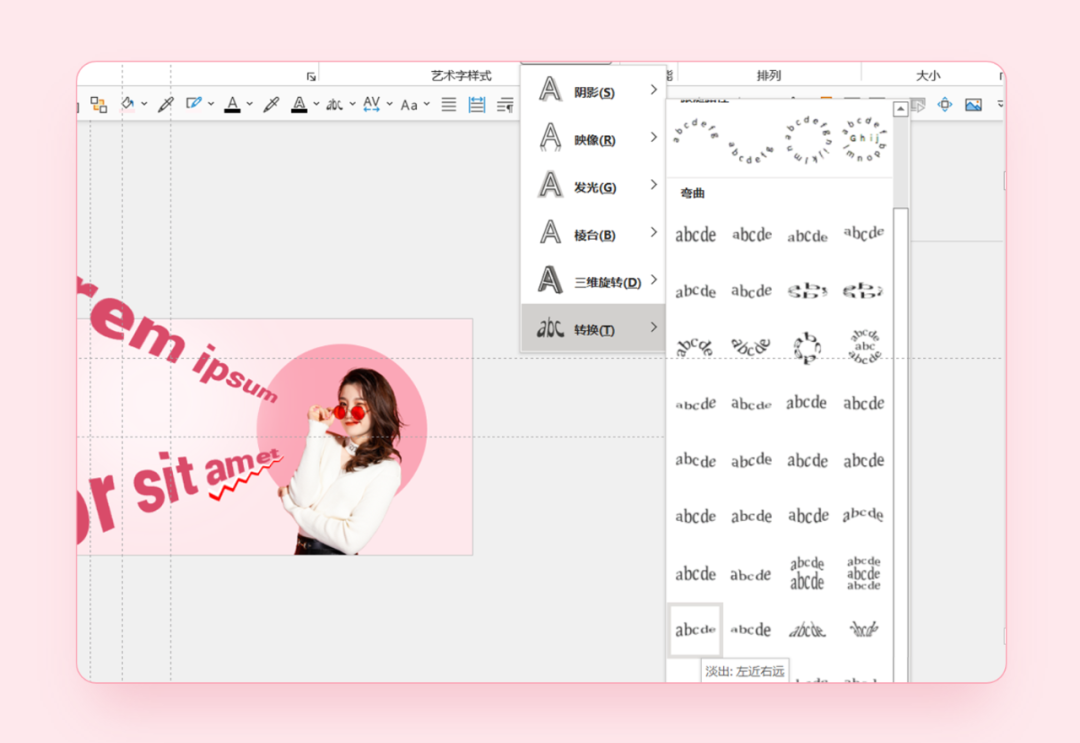Select the 棱台(B) bevel menu entry
This screenshot has height=743, width=1080.
[x=594, y=235]
